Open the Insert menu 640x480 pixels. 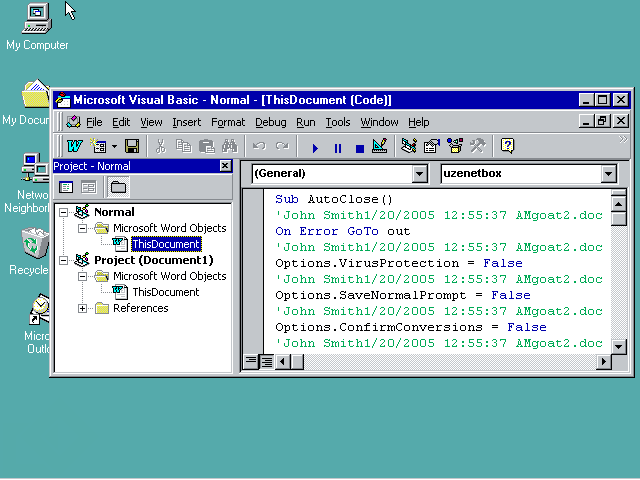[187, 122]
